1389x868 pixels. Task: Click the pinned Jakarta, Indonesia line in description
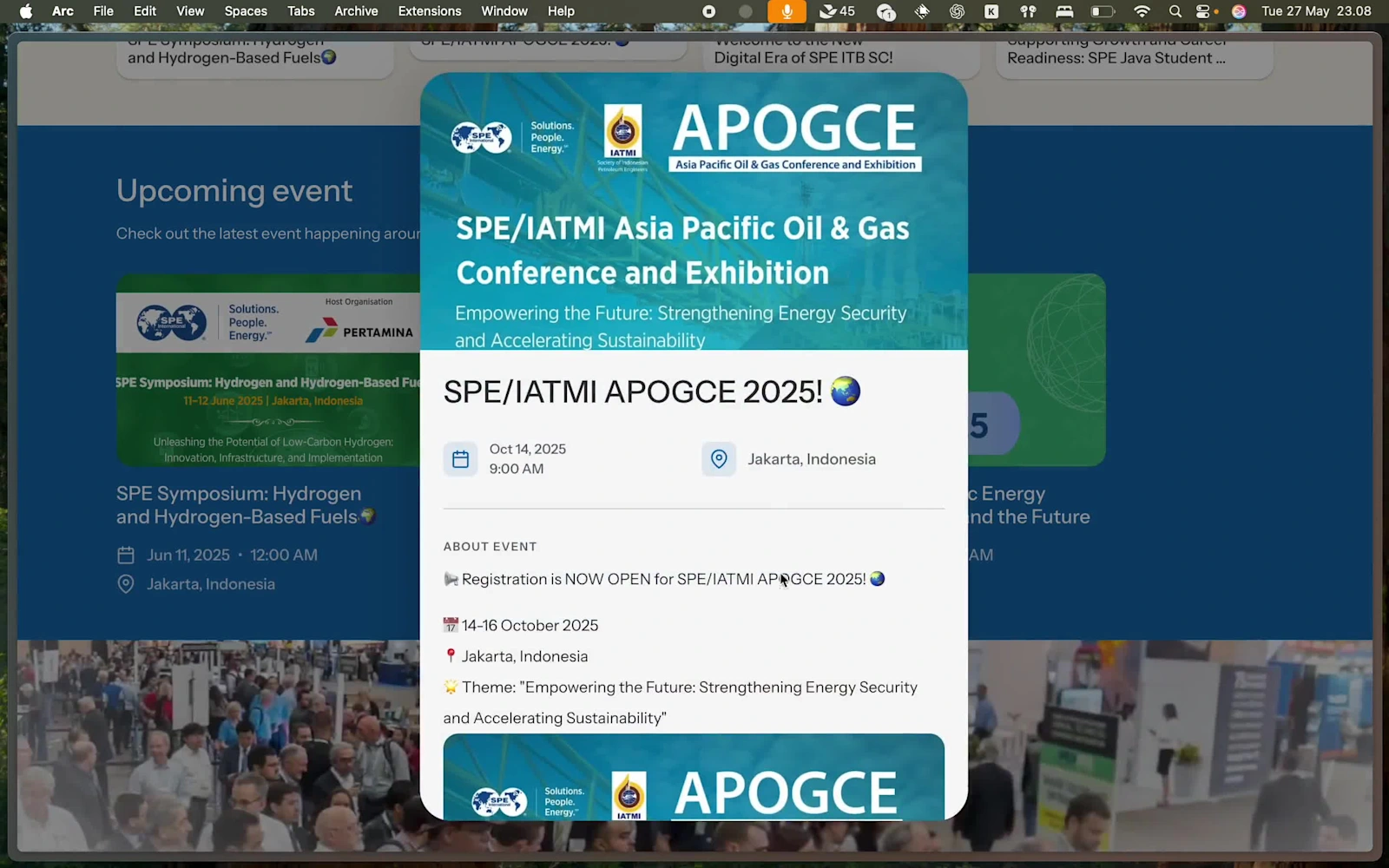[x=516, y=656]
